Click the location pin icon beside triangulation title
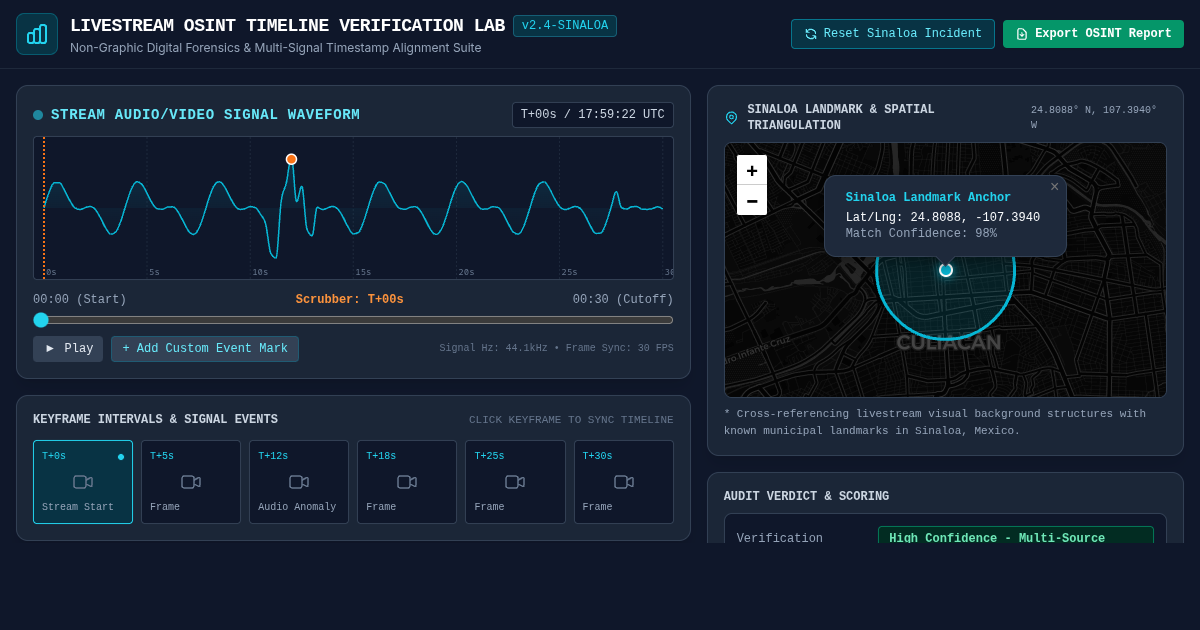Image resolution: width=1200 pixels, height=630 pixels. click(731, 117)
